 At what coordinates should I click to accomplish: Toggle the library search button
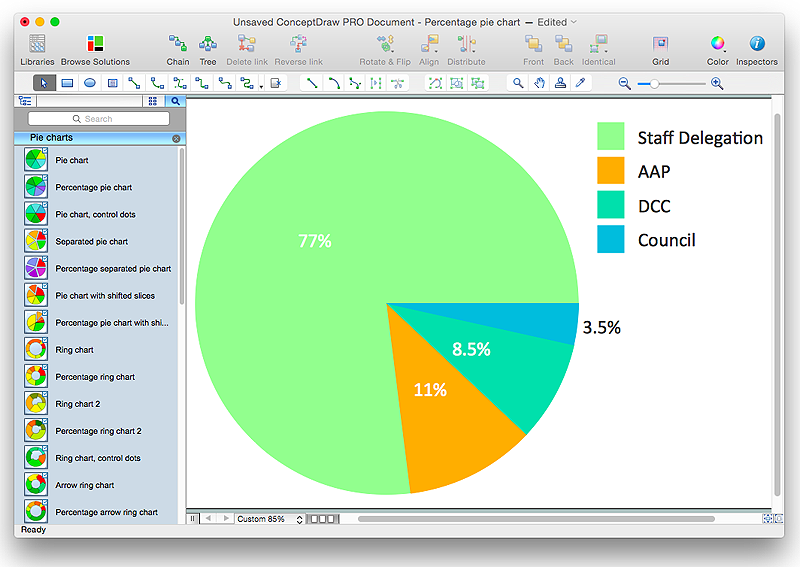point(175,101)
